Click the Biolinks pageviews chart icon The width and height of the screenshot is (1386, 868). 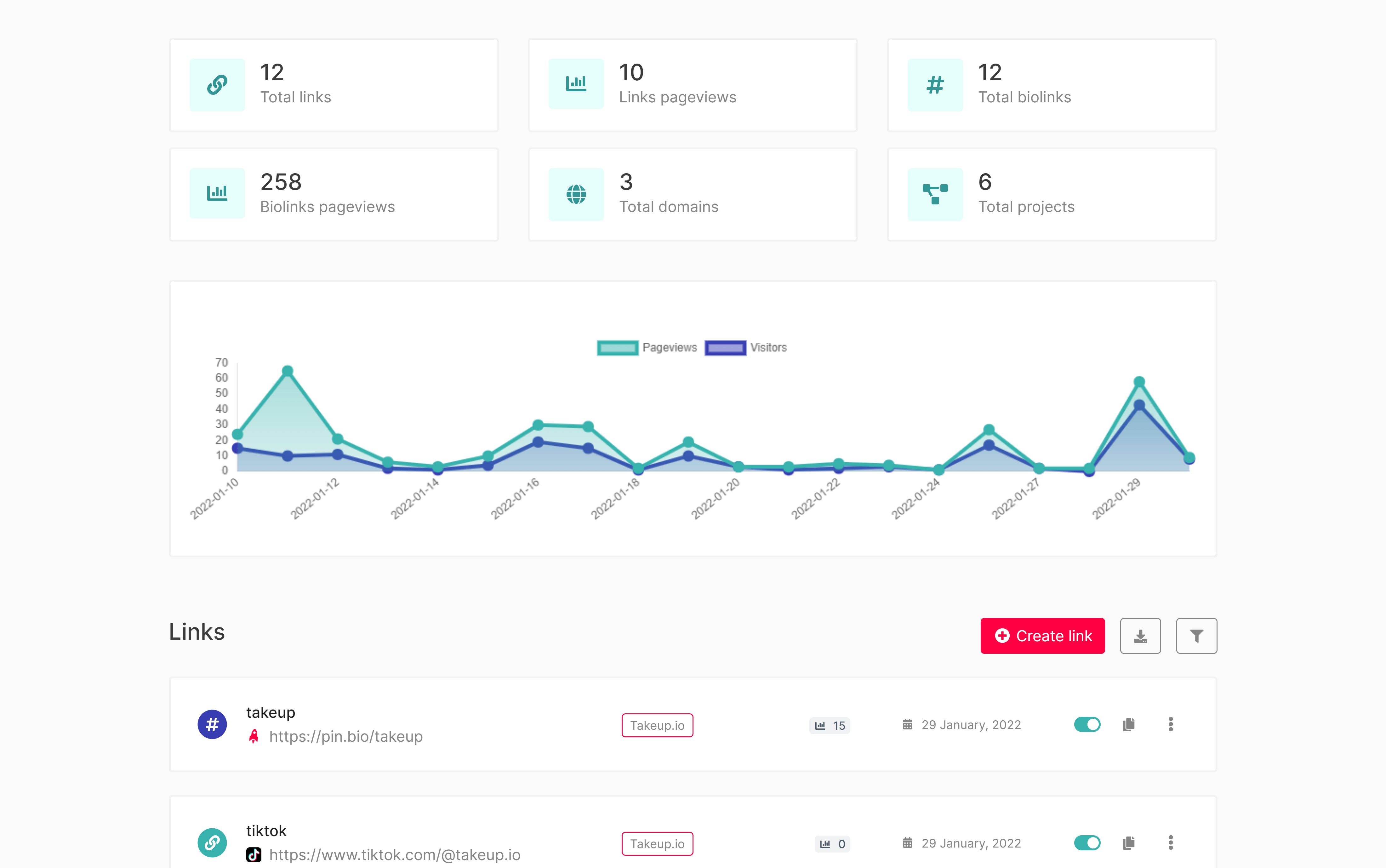click(217, 193)
